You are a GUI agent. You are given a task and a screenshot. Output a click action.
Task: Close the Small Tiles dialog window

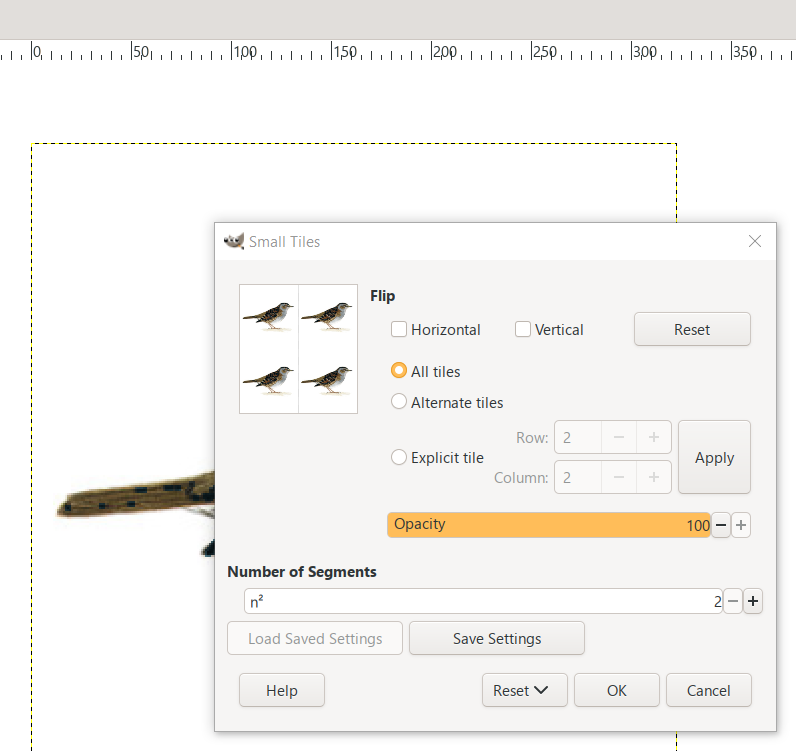point(755,241)
